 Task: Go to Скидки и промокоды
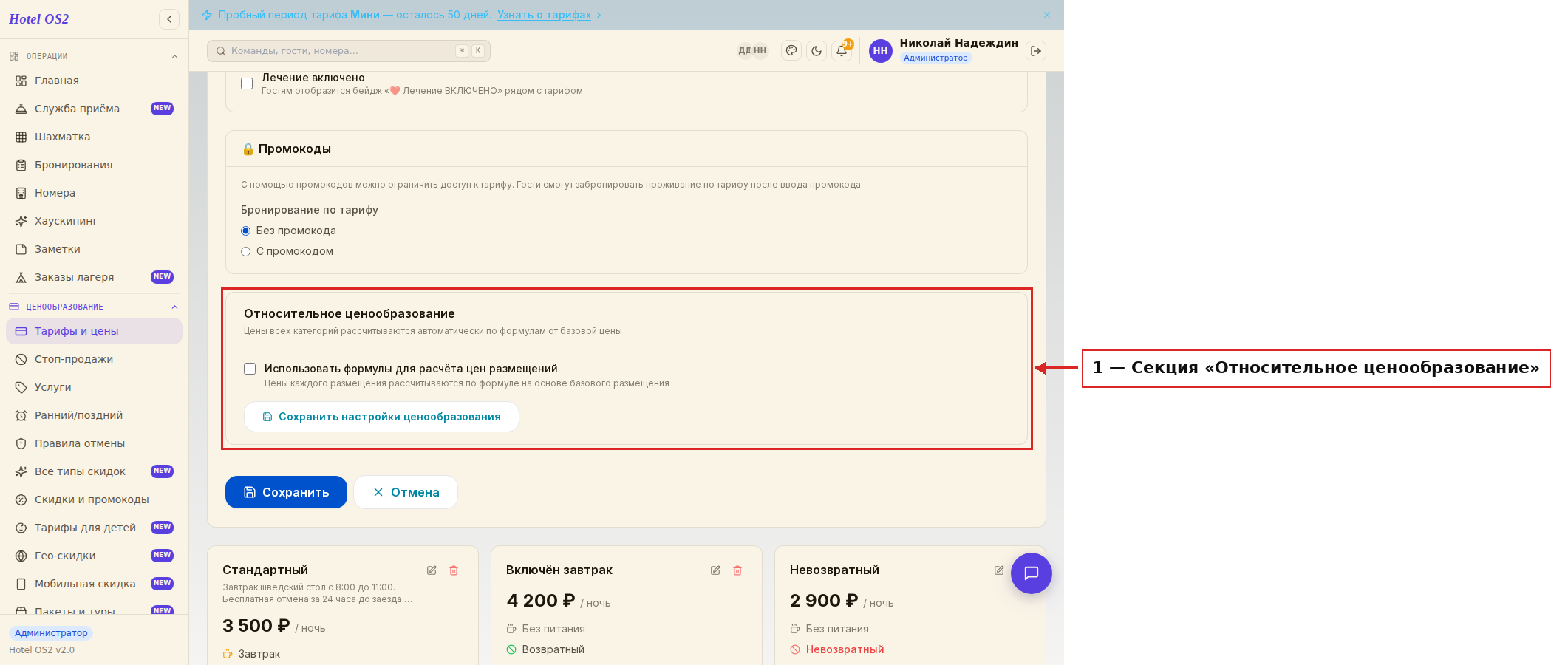click(x=94, y=499)
